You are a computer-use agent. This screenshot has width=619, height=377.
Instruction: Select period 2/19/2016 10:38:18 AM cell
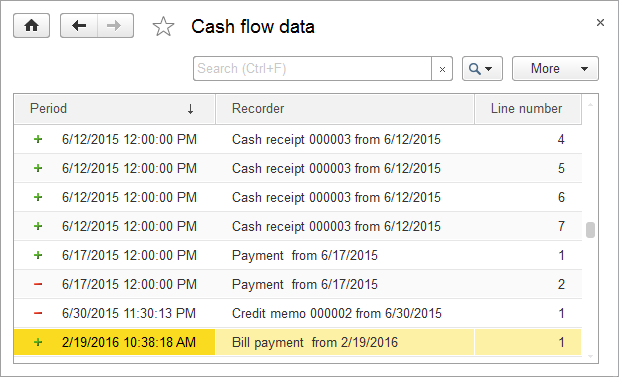click(x=129, y=342)
